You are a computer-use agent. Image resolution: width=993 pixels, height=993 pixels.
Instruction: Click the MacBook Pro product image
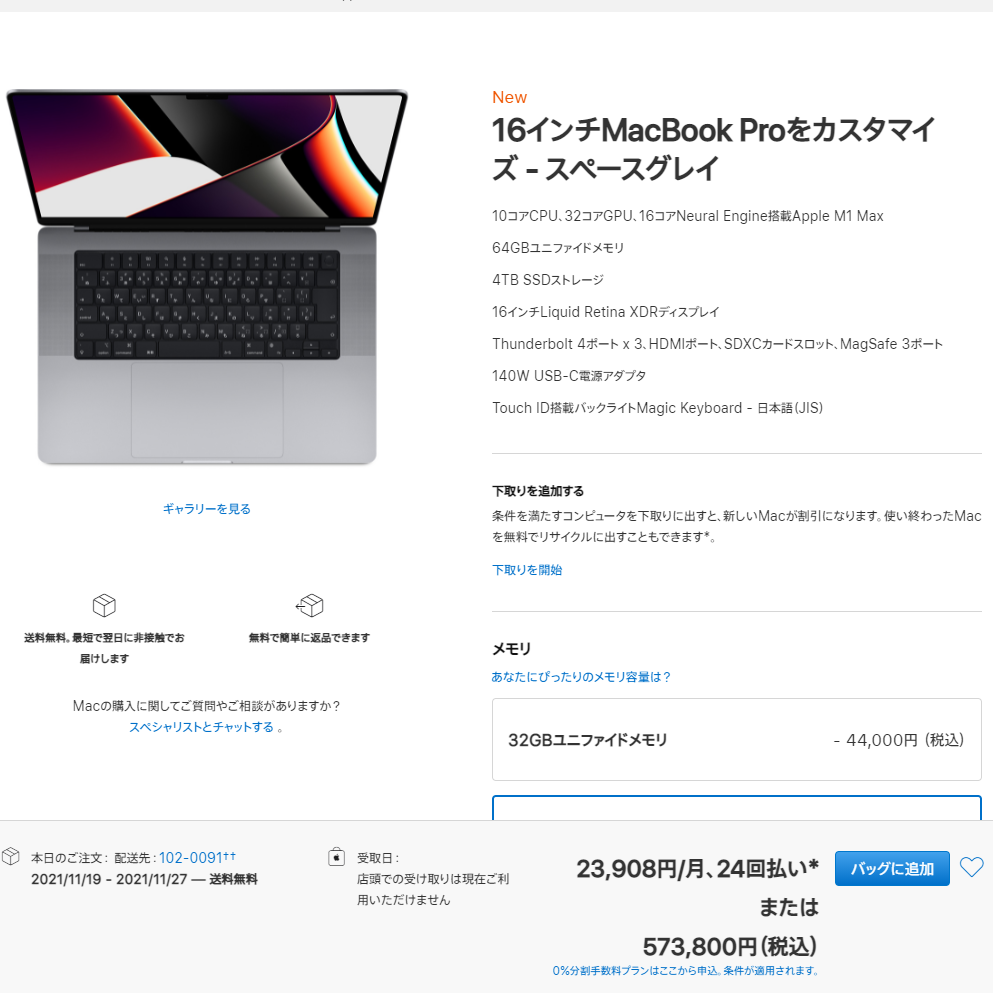[x=206, y=277]
